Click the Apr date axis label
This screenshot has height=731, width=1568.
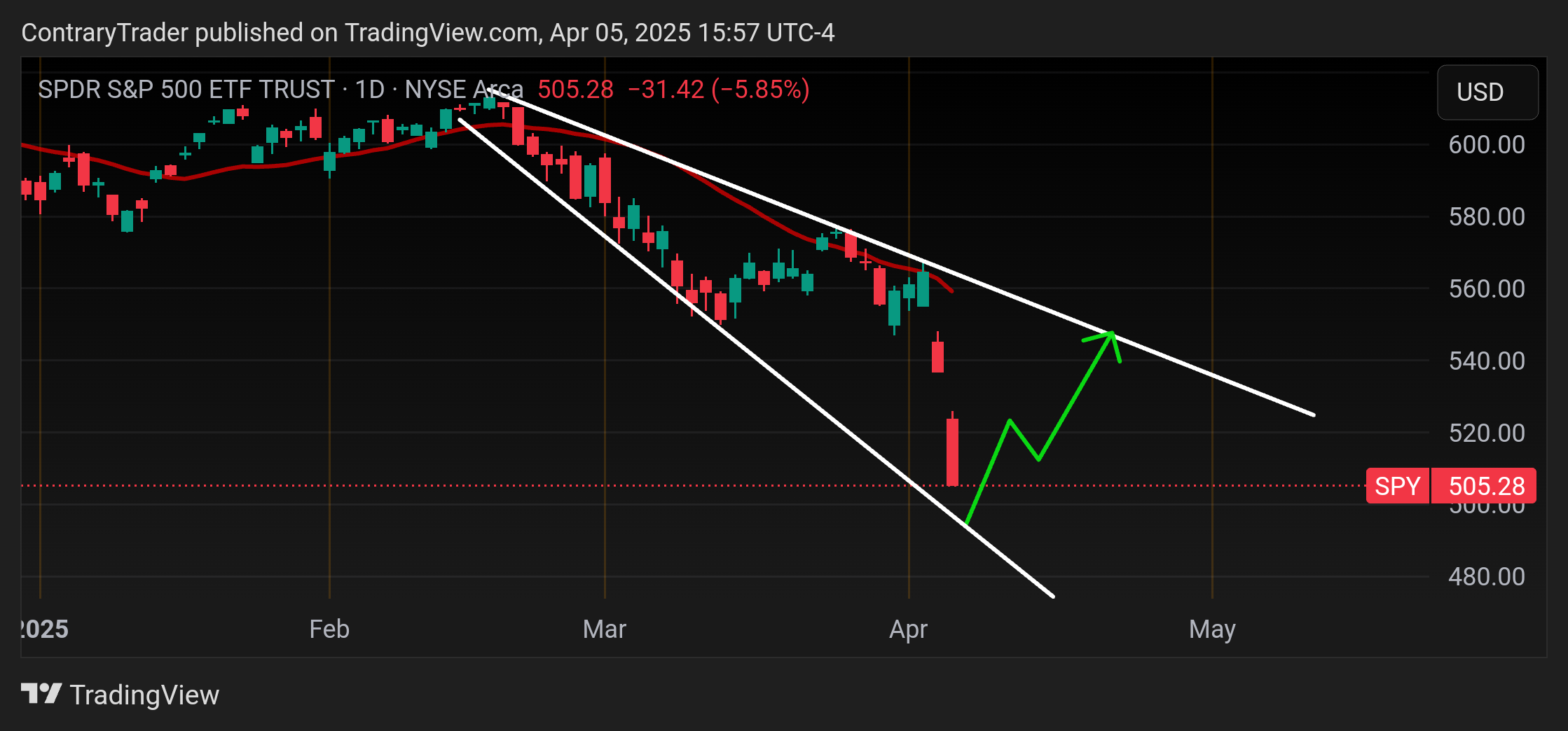pos(908,629)
